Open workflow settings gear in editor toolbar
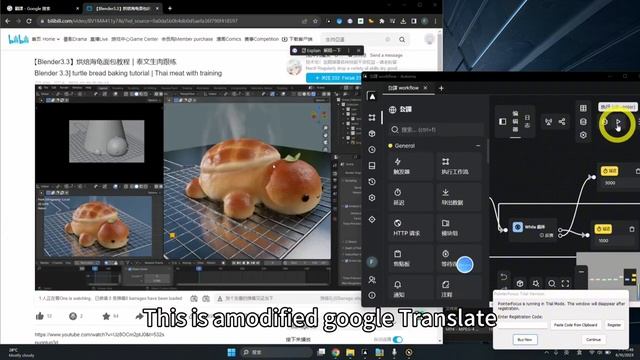The image size is (640, 360). 583,135
